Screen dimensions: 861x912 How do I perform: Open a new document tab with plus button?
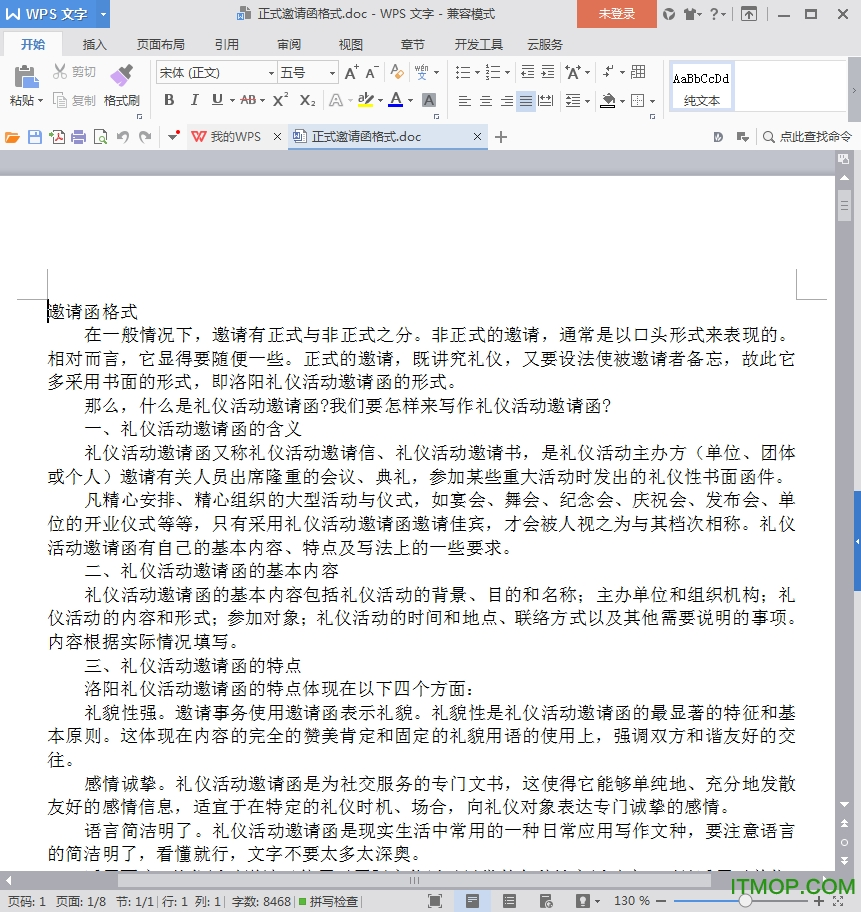coord(501,137)
